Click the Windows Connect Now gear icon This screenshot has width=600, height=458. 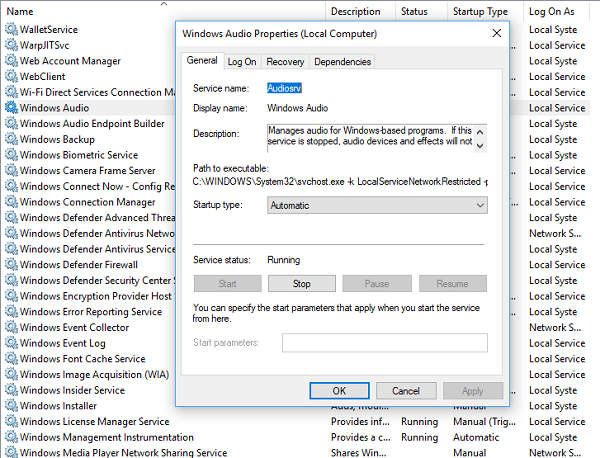11,186
